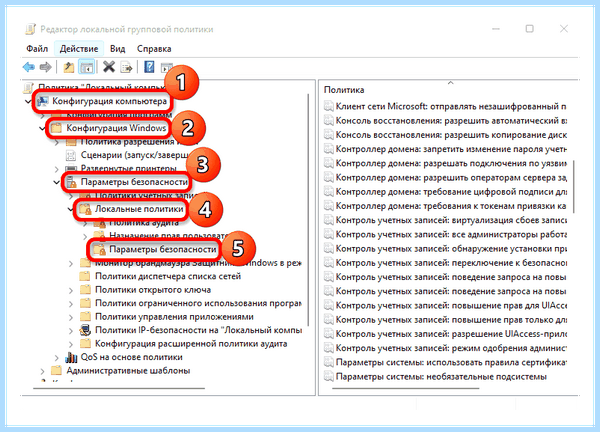This screenshot has height=432, width=600.
Task: Expand Административные шаблоны node
Action: click(x=42, y=371)
